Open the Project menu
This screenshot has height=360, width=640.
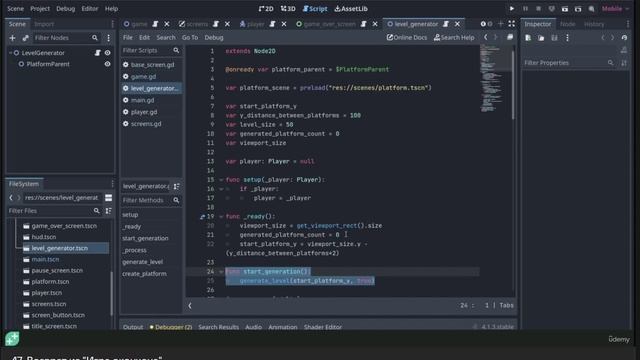40,9
